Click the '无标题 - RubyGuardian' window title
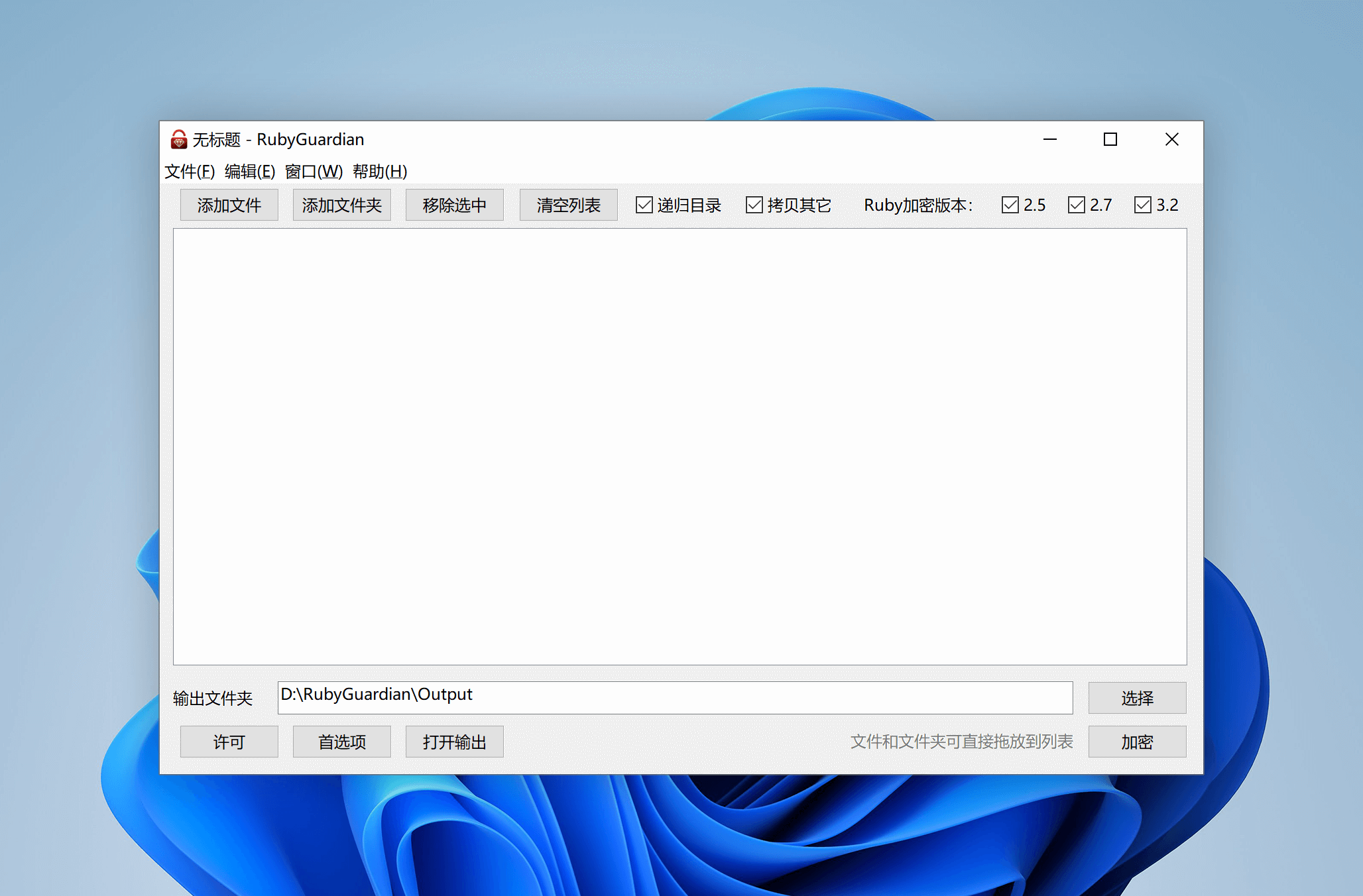Viewport: 1363px width, 896px height. point(278,139)
